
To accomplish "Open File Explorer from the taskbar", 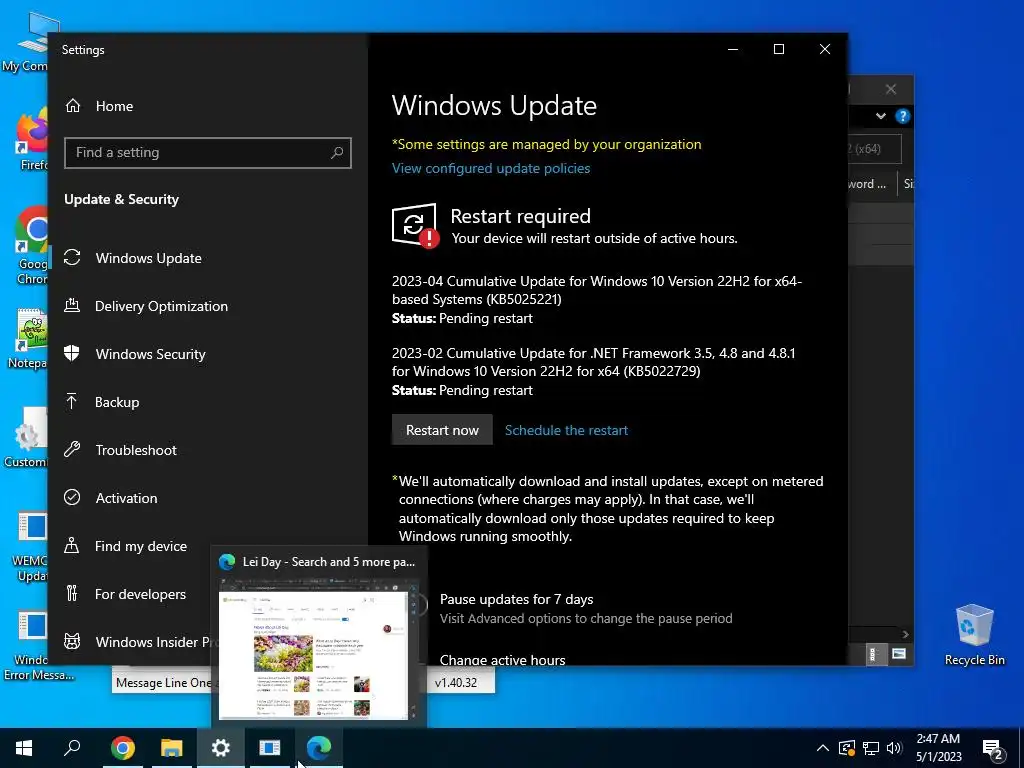I will click(171, 748).
